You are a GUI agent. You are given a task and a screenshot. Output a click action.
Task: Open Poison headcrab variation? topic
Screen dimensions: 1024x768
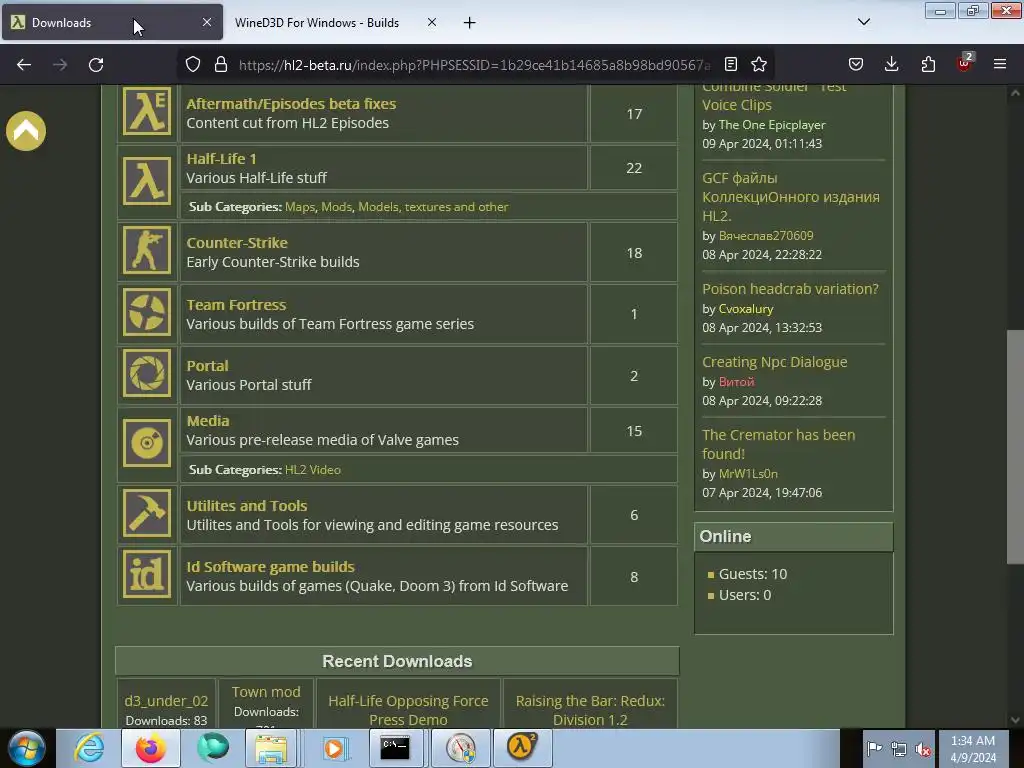[790, 289]
